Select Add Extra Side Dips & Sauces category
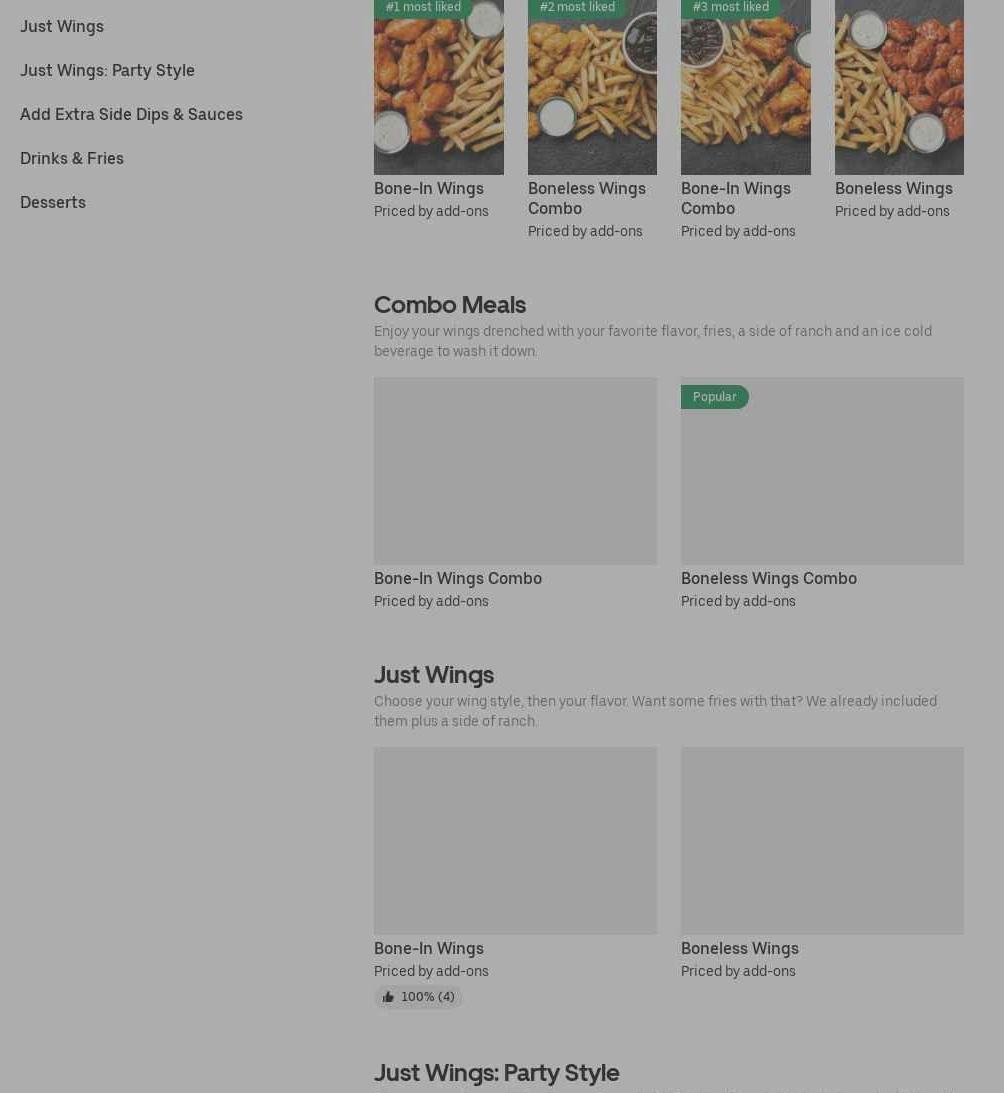Image resolution: width=1004 pixels, height=1093 pixels. [x=131, y=114]
